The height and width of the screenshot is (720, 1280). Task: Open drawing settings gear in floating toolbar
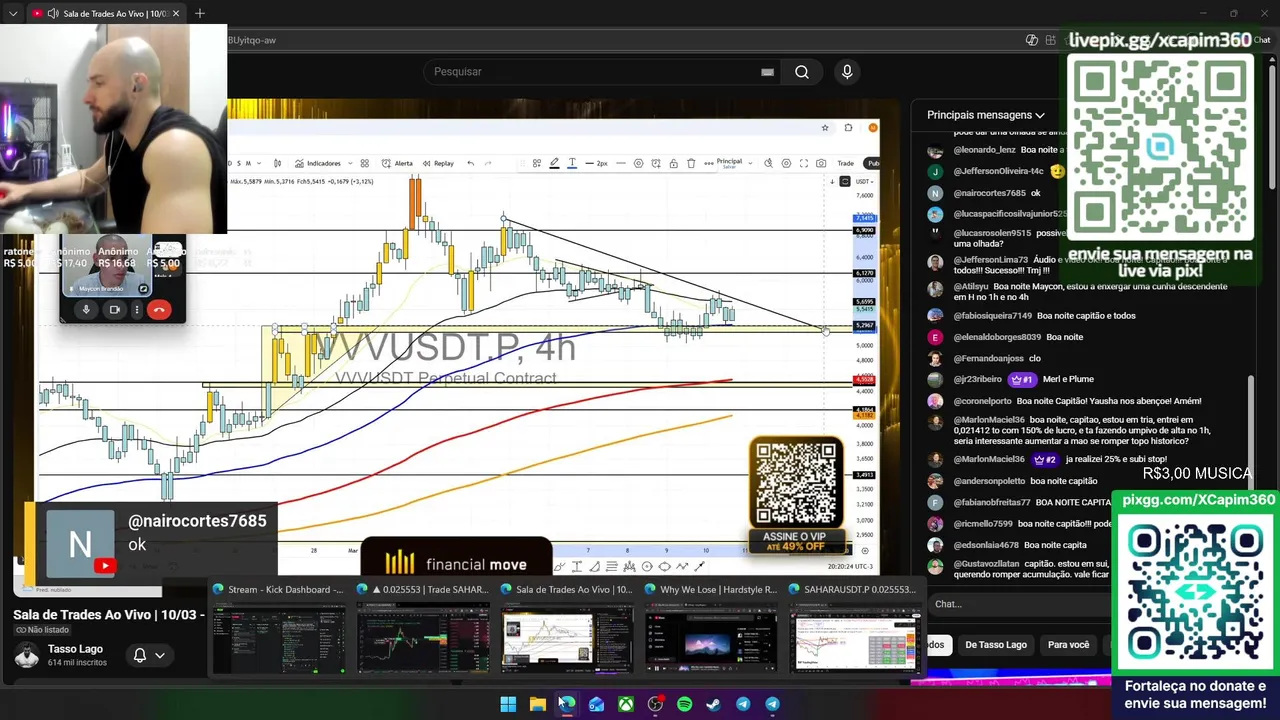638,163
